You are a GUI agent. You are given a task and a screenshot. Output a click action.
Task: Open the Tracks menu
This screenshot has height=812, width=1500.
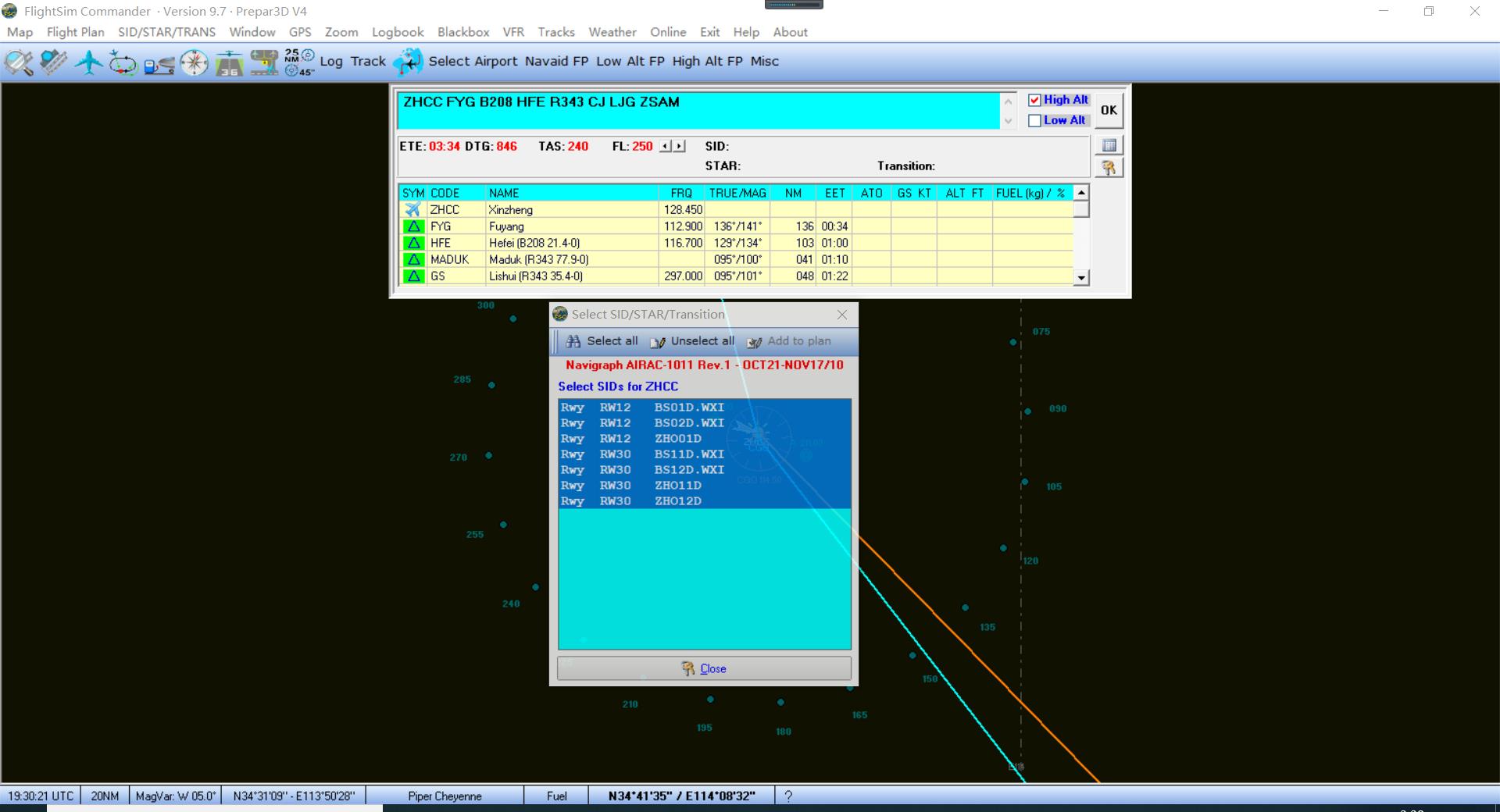pos(556,32)
